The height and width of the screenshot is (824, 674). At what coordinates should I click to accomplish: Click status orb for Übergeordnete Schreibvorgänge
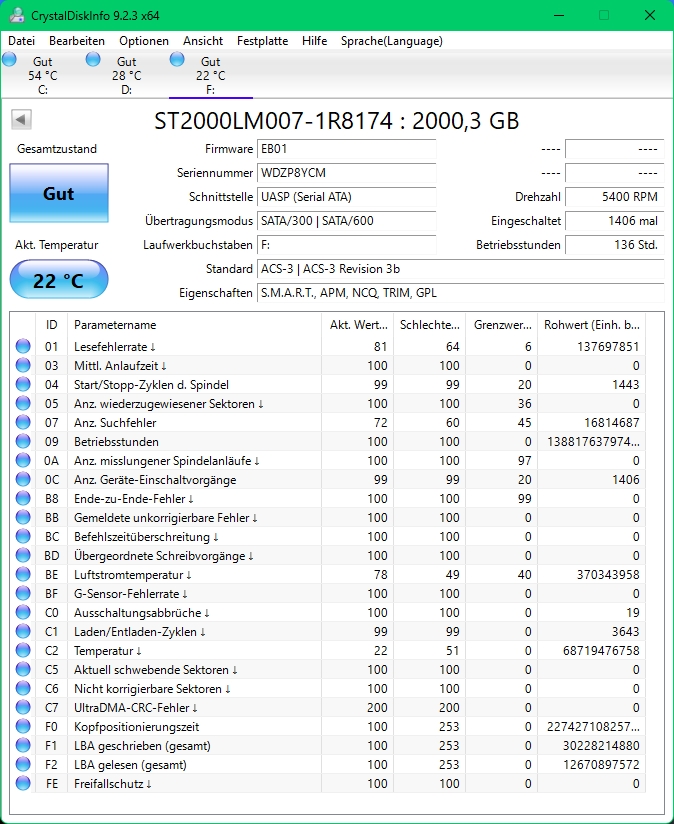click(23, 555)
